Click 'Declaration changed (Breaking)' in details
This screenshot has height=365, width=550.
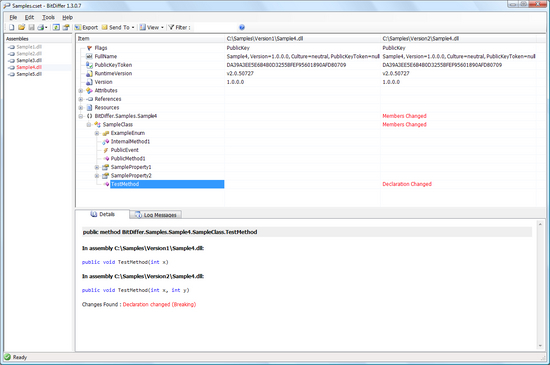click(159, 304)
